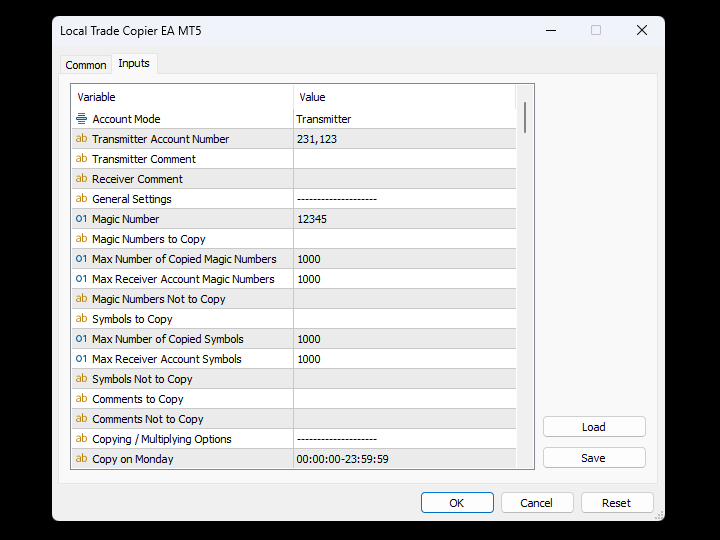
Task: Select the 'Magic Numbers Not to Copy' label
Action: tap(159, 299)
